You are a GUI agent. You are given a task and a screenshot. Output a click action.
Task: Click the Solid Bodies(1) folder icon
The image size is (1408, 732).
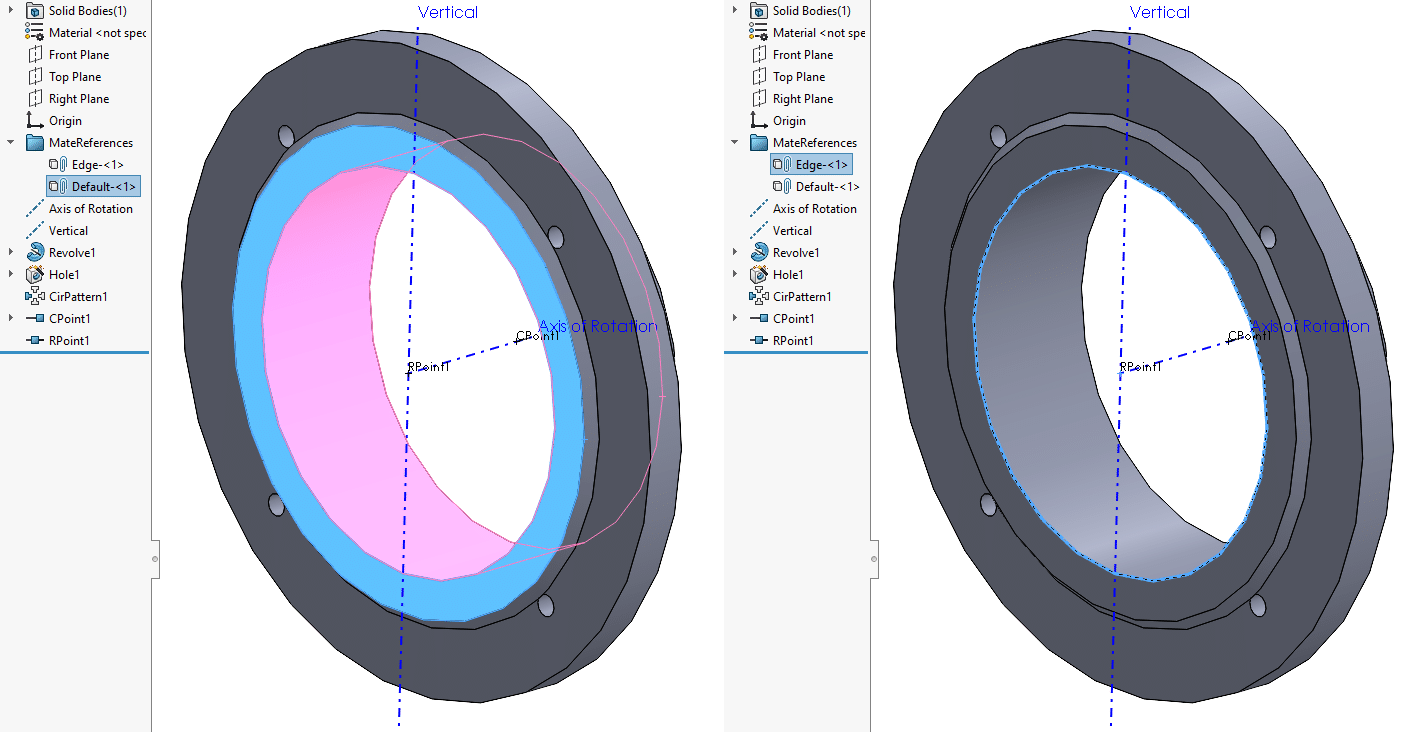(x=33, y=10)
